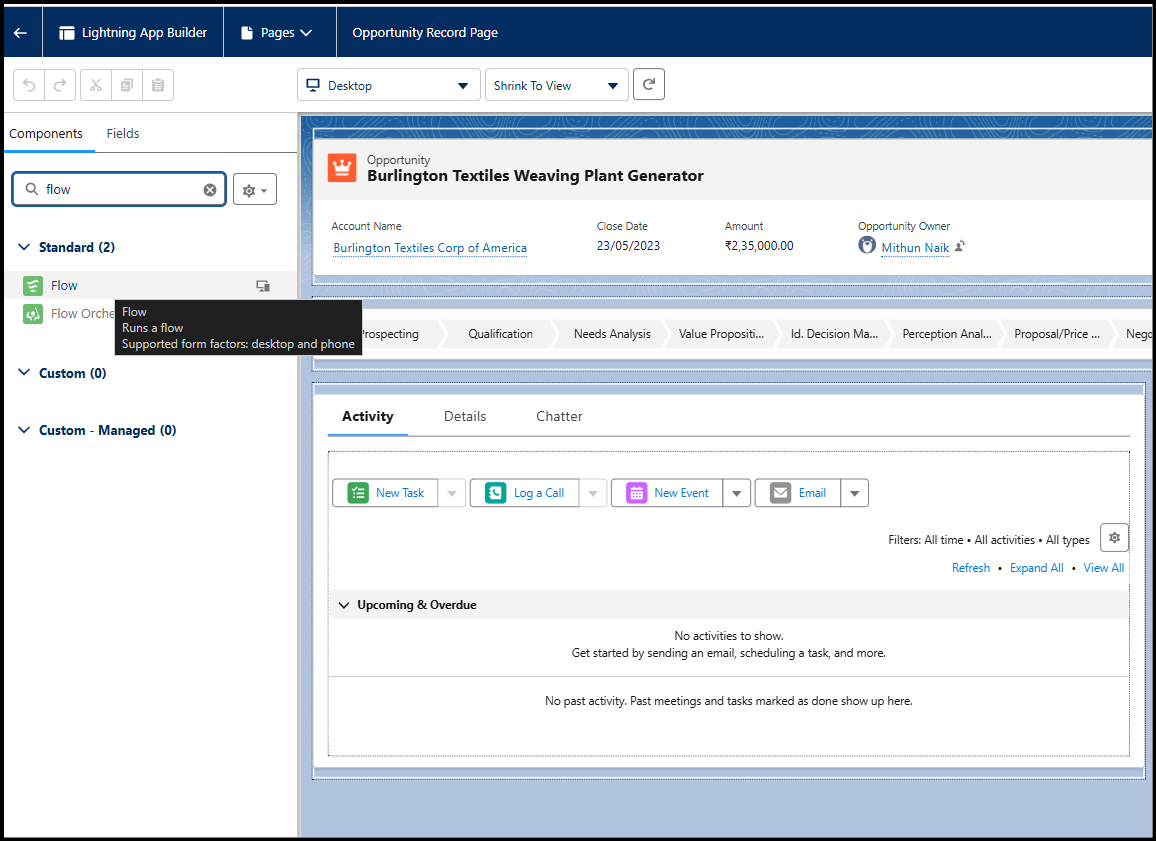Collapse the Custom (0) section
The height and width of the screenshot is (841, 1156).
point(24,373)
